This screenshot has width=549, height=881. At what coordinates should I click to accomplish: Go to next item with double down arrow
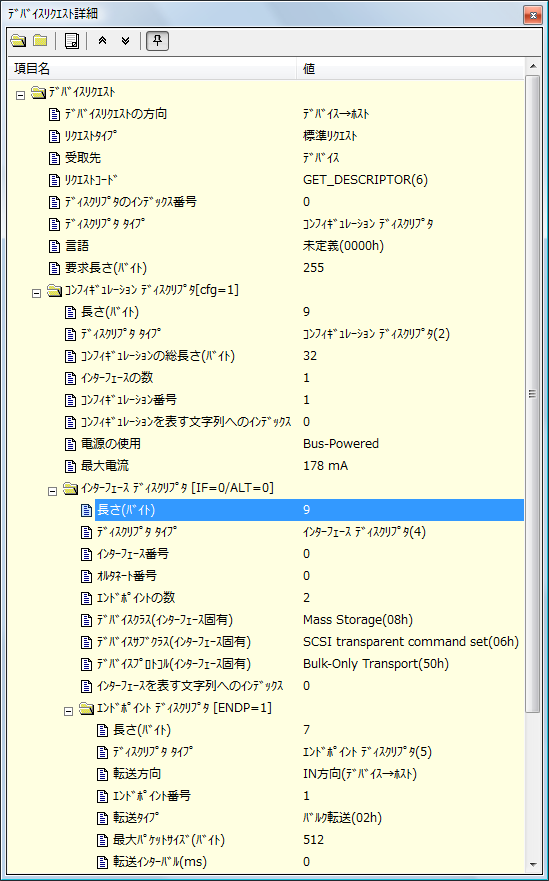(x=125, y=40)
